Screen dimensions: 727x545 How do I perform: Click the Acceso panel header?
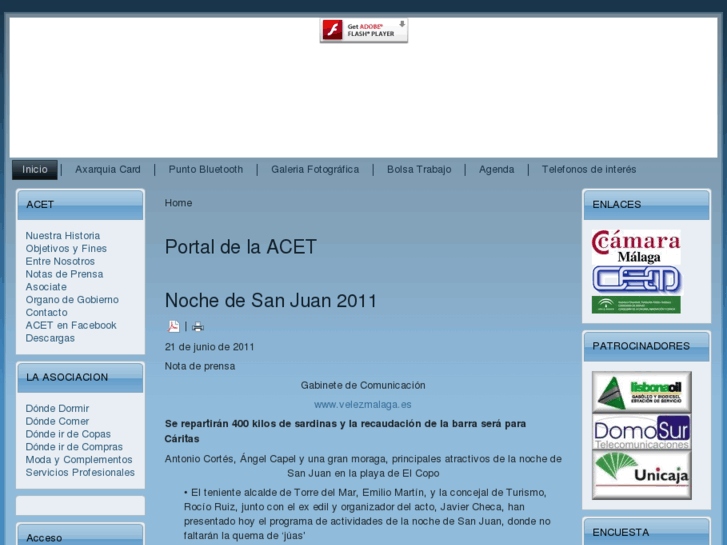coord(80,537)
